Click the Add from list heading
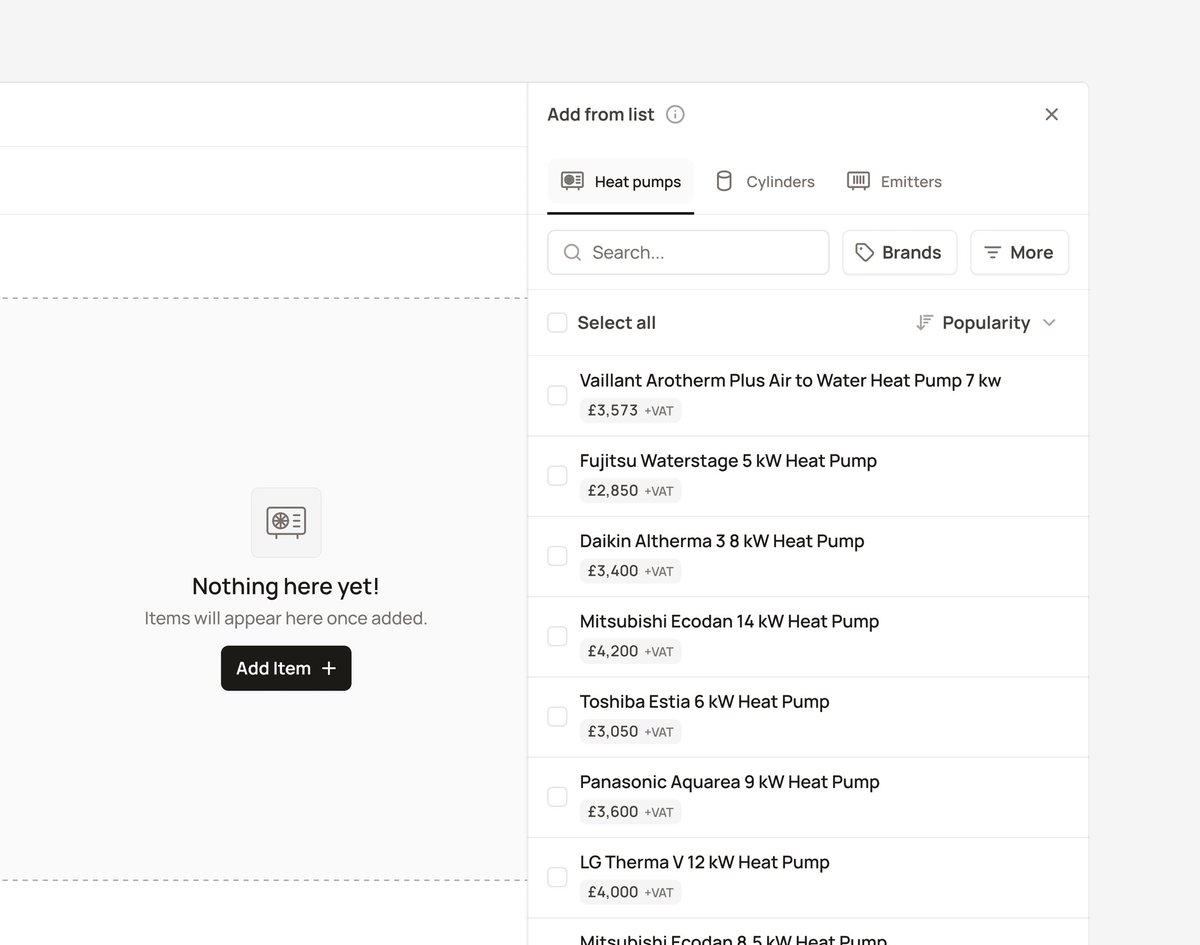Viewport: 1200px width, 945px height. tap(600, 114)
